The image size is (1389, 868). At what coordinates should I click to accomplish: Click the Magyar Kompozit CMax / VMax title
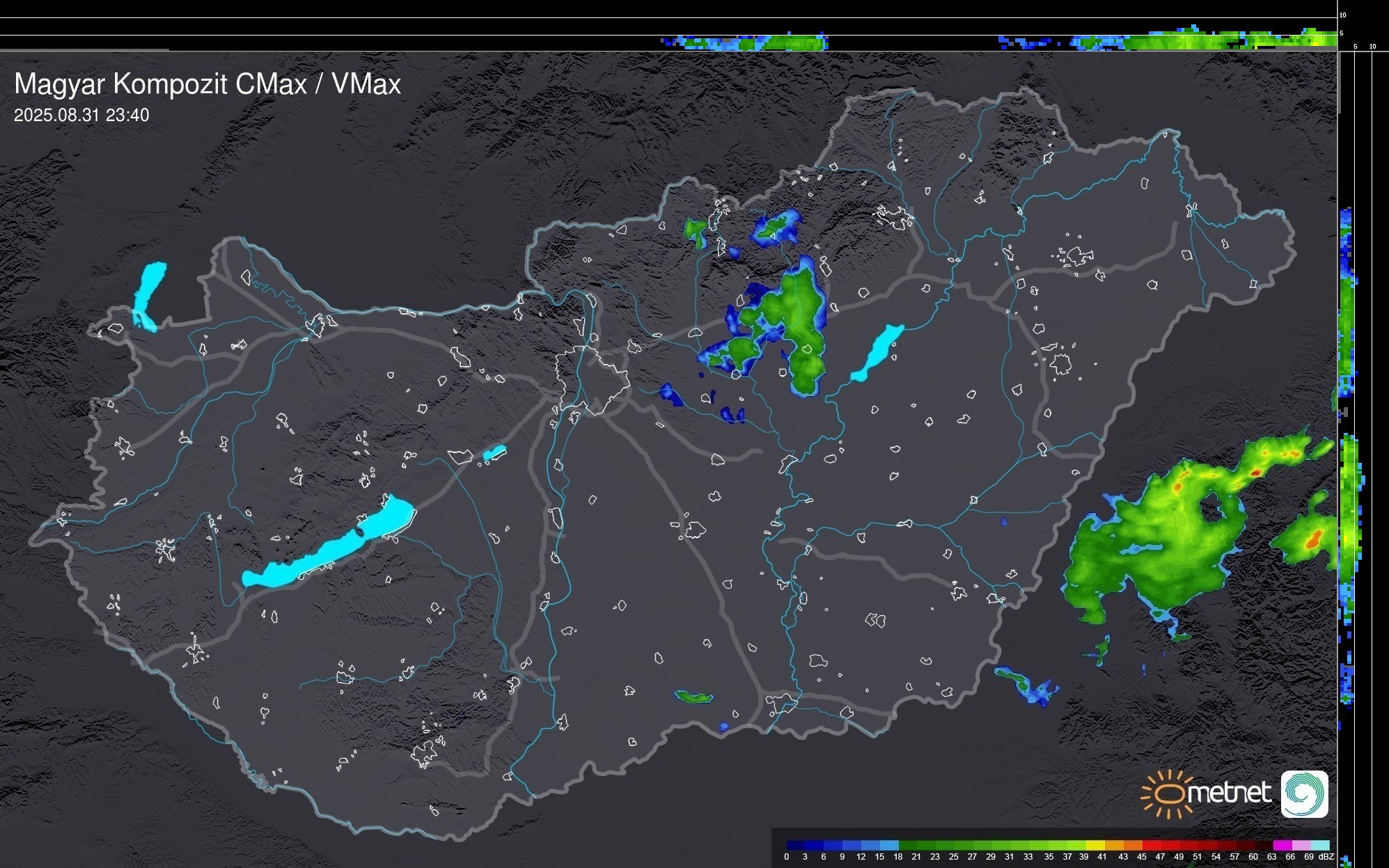click(207, 84)
